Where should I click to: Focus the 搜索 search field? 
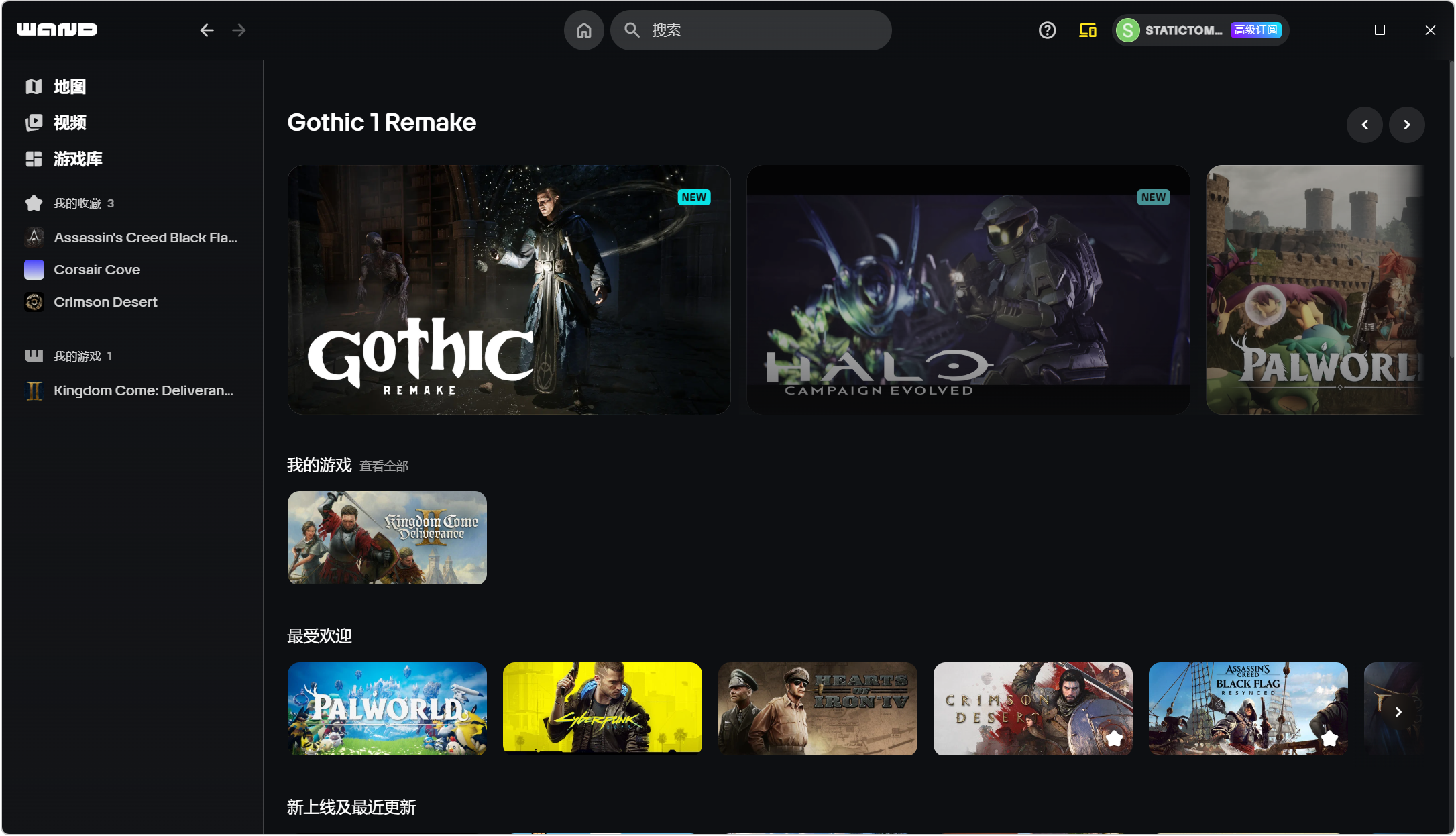751,30
